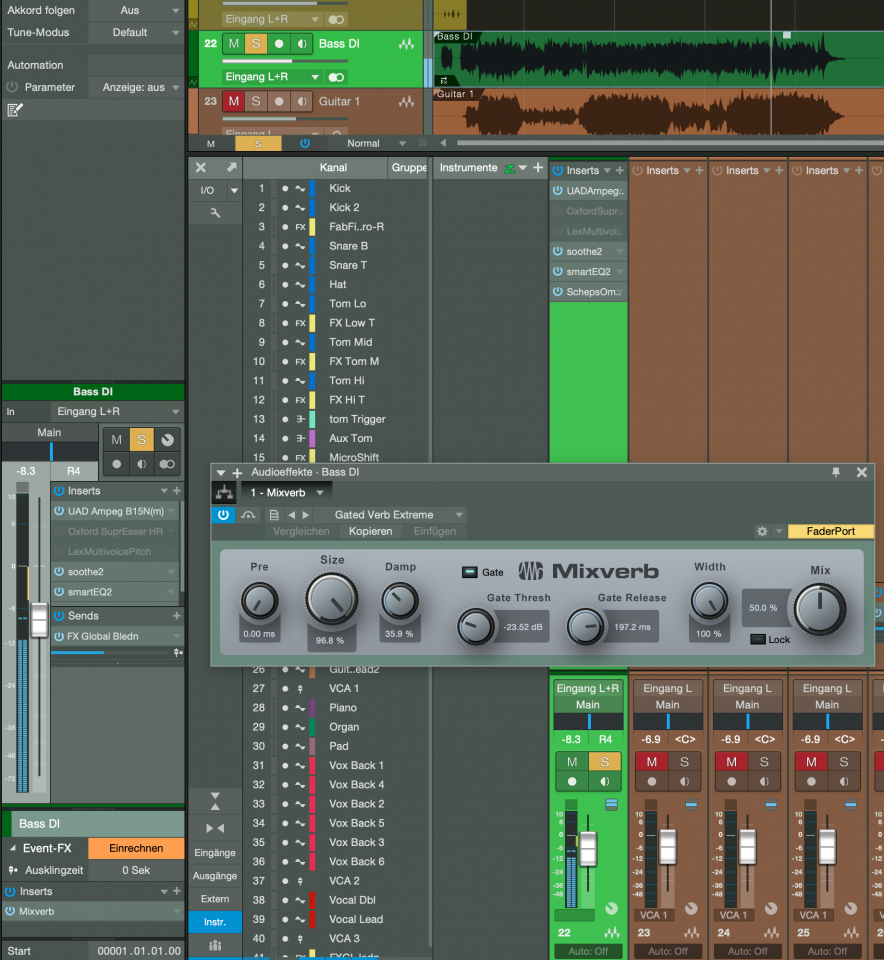This screenshot has width=884, height=960.
Task: Click the wrench icon in mixer sidebar
Action: [x=215, y=214]
